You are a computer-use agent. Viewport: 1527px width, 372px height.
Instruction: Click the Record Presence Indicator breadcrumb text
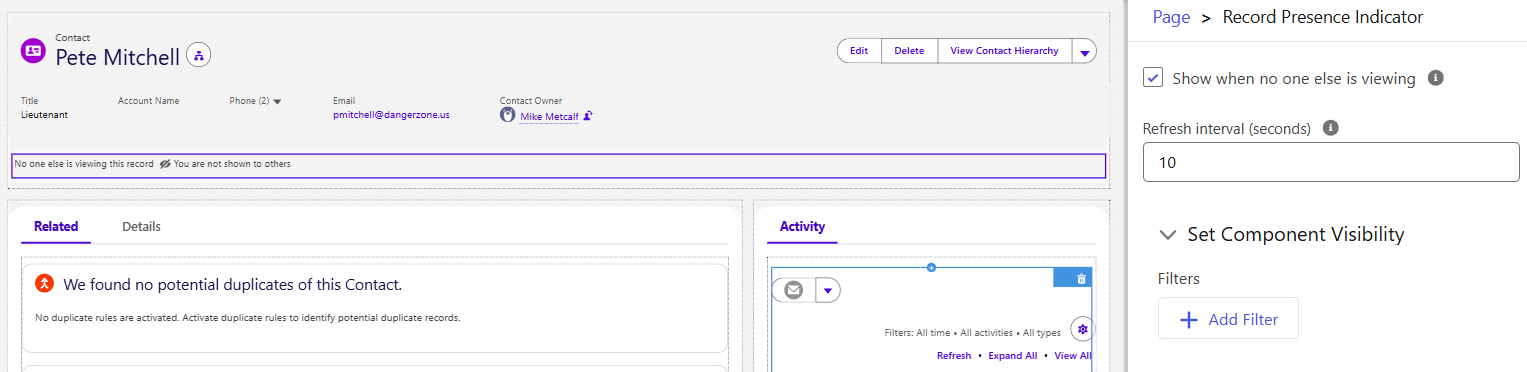pos(1323,17)
